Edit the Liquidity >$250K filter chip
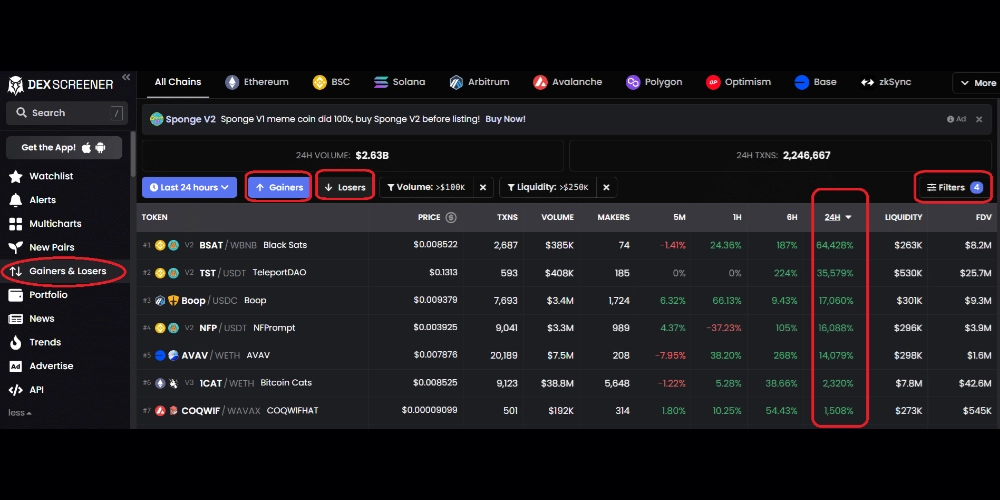This screenshot has width=1000, height=500. tap(548, 188)
